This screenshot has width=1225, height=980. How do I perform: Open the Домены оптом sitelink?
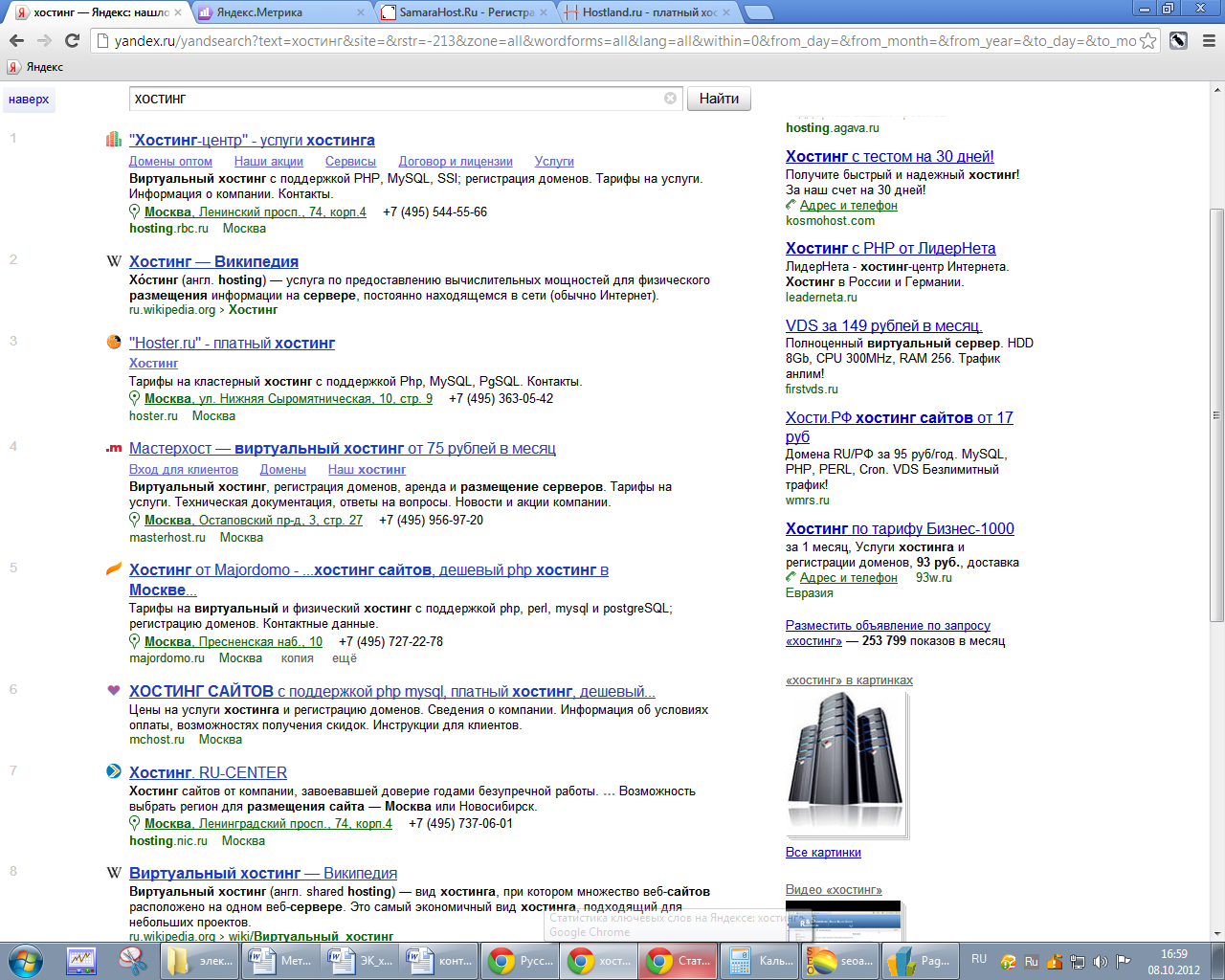(x=170, y=162)
